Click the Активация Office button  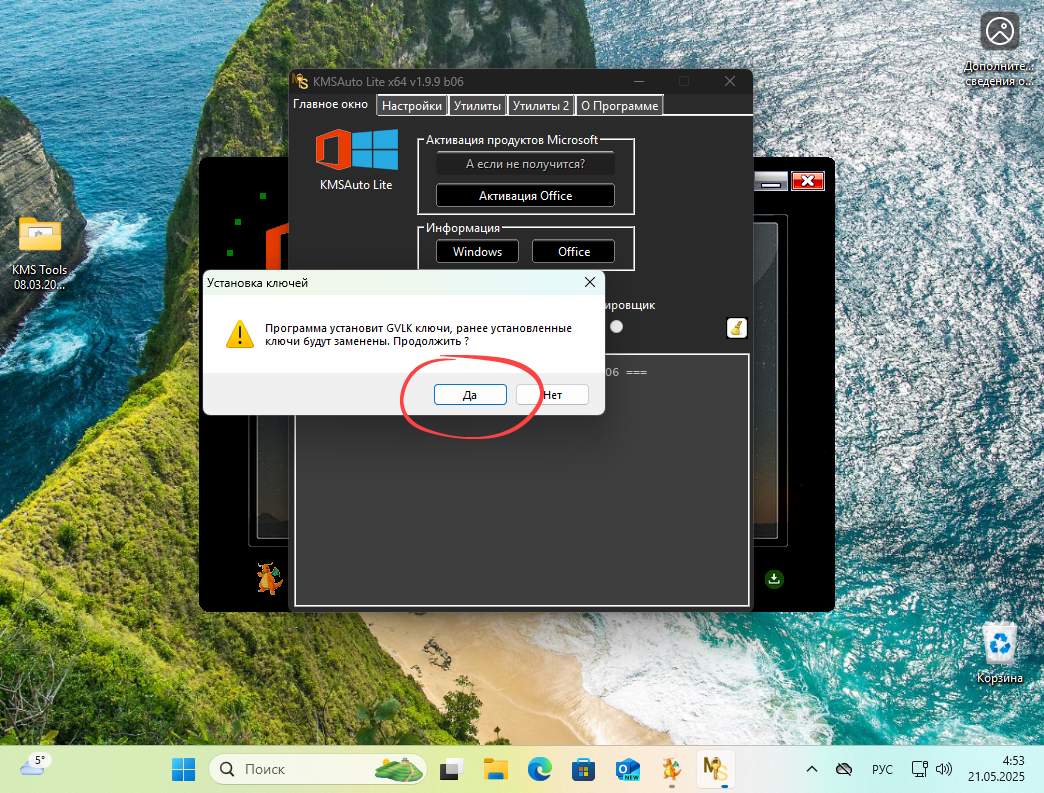525,195
